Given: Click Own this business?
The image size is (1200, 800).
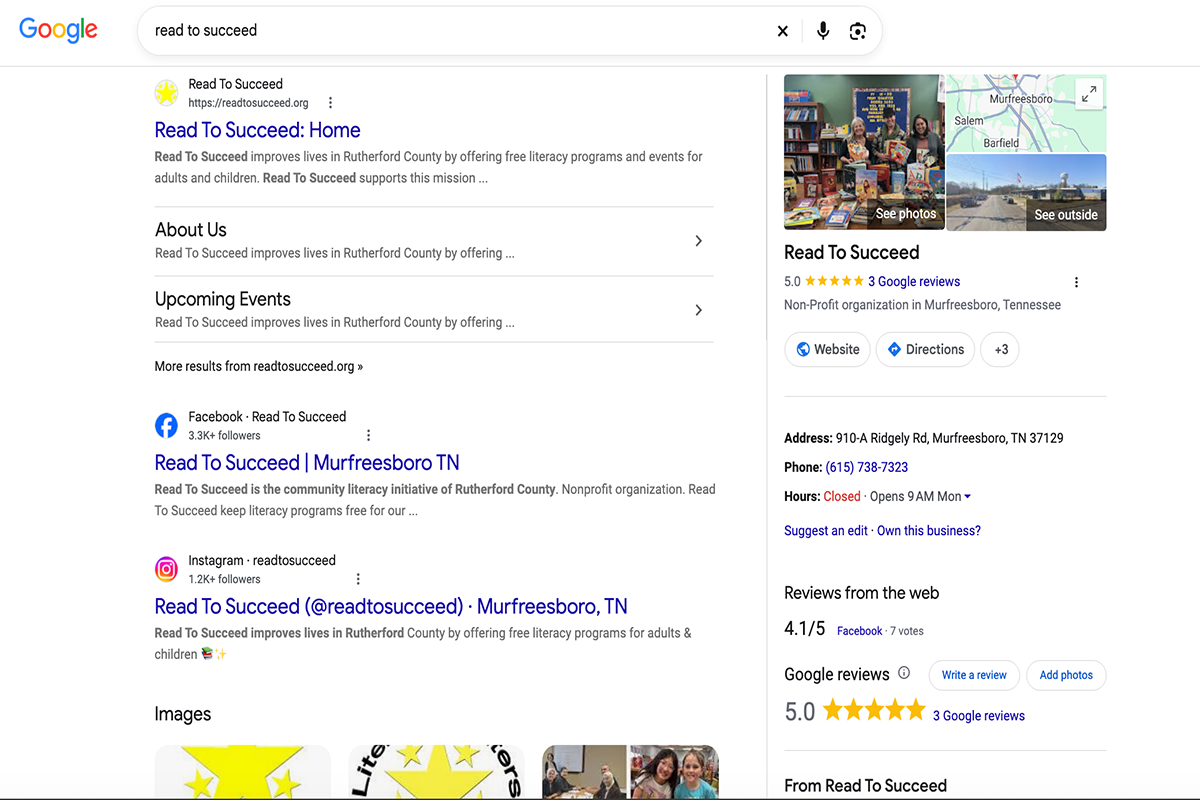Looking at the screenshot, I should tap(929, 531).
